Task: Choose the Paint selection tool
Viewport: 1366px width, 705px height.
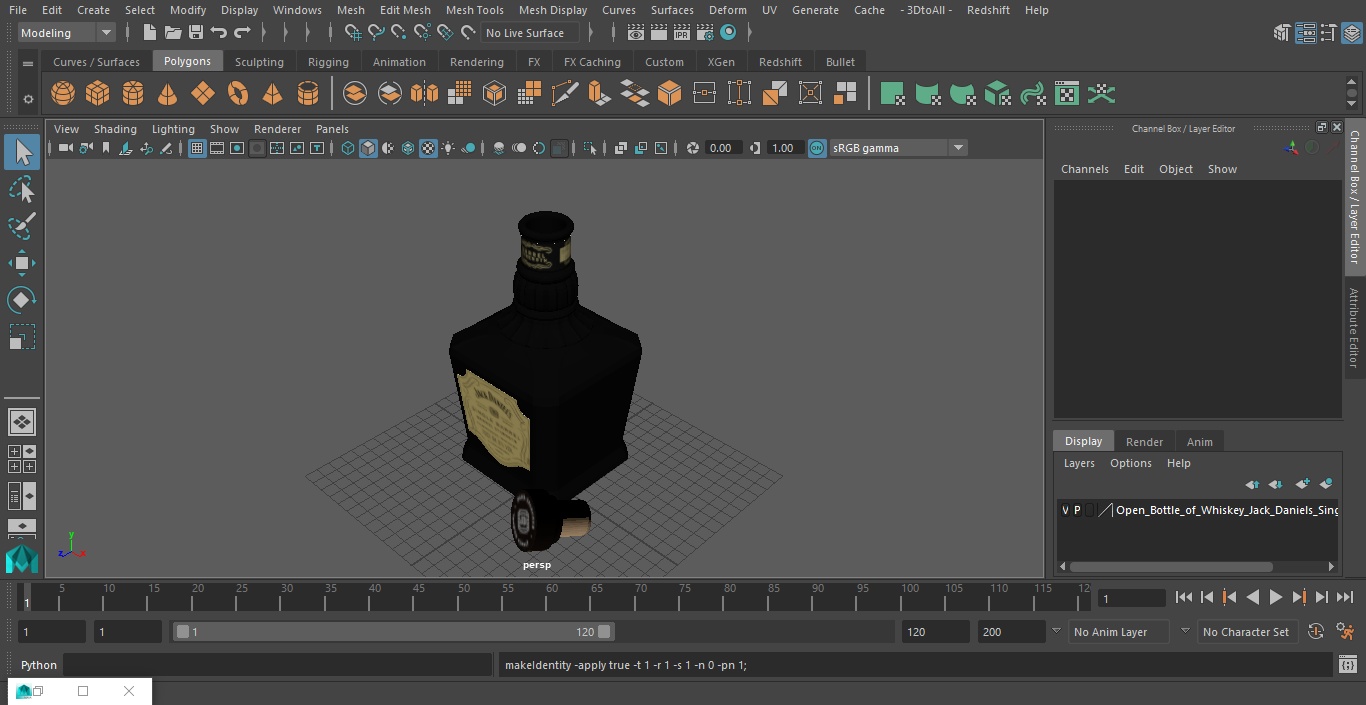Action: (x=22, y=225)
